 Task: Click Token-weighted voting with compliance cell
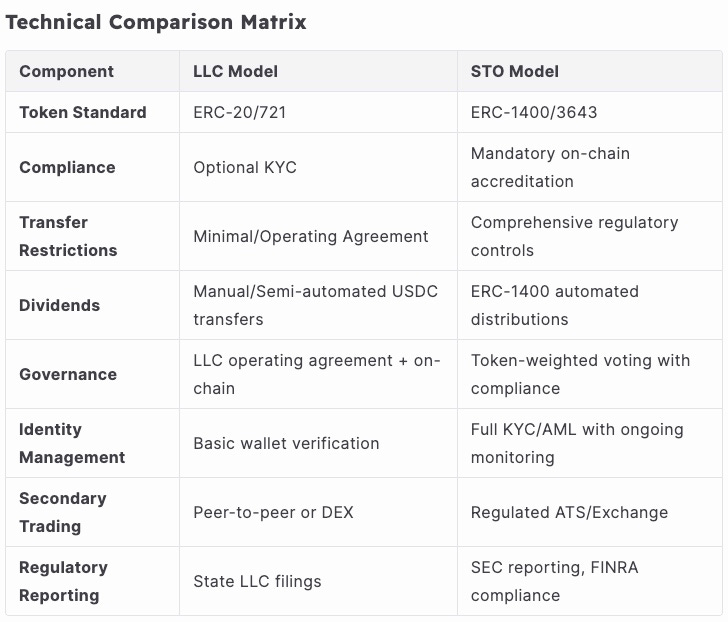click(x=580, y=374)
